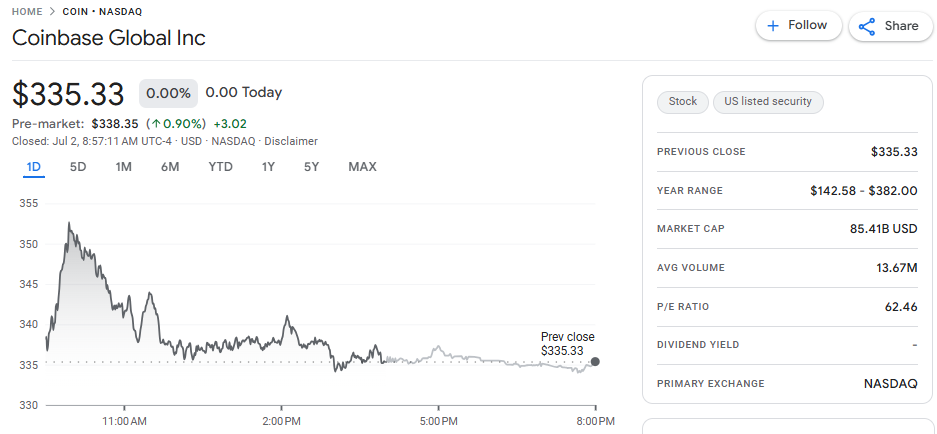
Task: Click the chevron arrow beside HOME in the breadcrumb
Action: (53, 11)
